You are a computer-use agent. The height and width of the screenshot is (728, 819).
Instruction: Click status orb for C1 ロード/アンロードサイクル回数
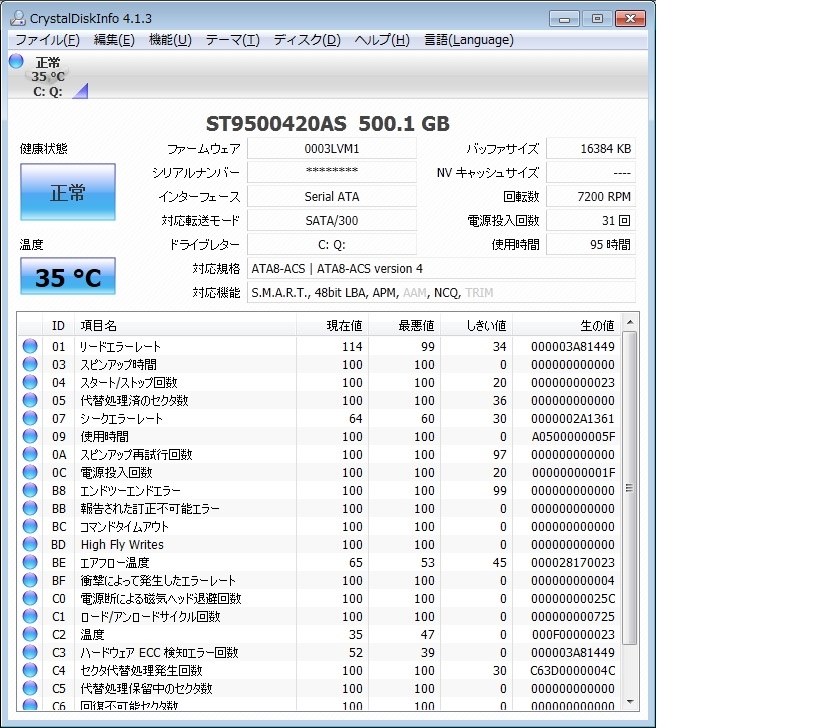(30, 616)
